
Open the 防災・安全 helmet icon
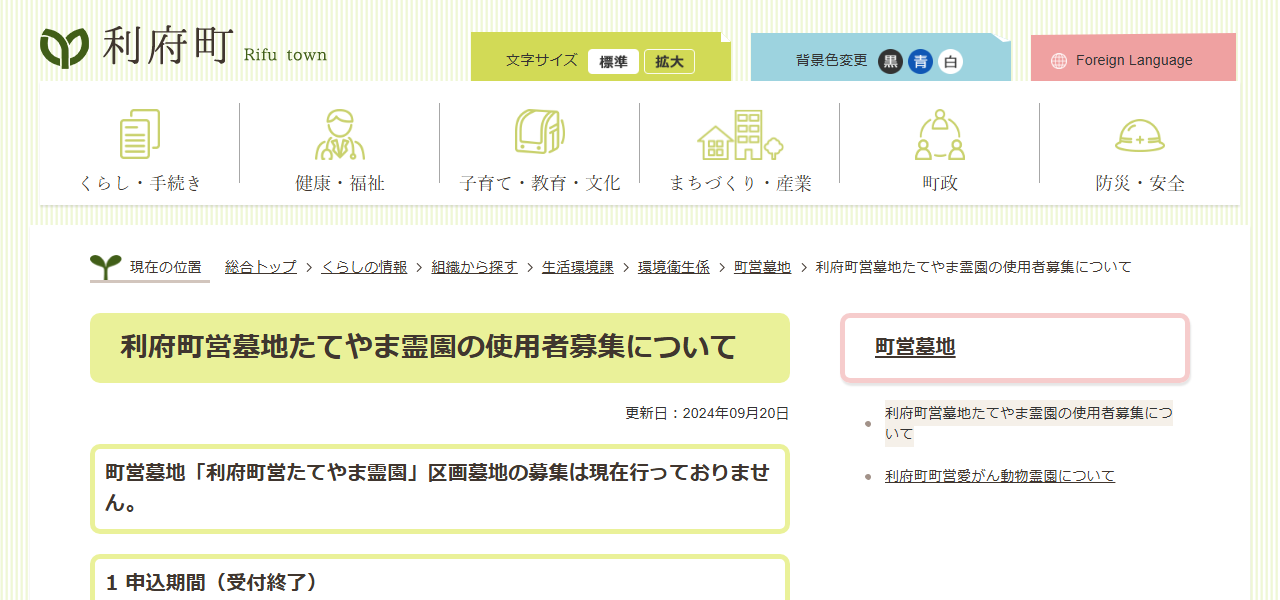[x=1140, y=136]
